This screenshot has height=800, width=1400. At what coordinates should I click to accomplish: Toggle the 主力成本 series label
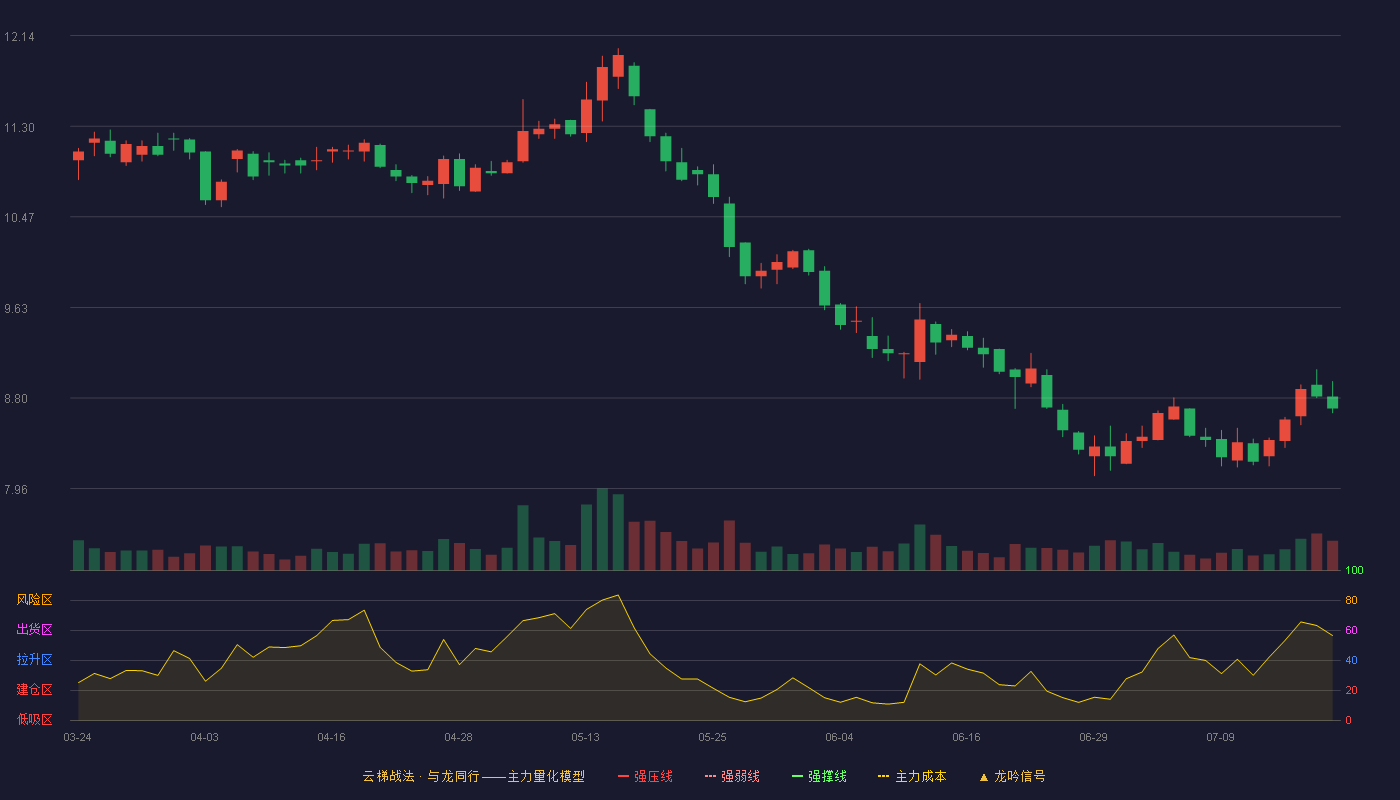click(x=920, y=776)
